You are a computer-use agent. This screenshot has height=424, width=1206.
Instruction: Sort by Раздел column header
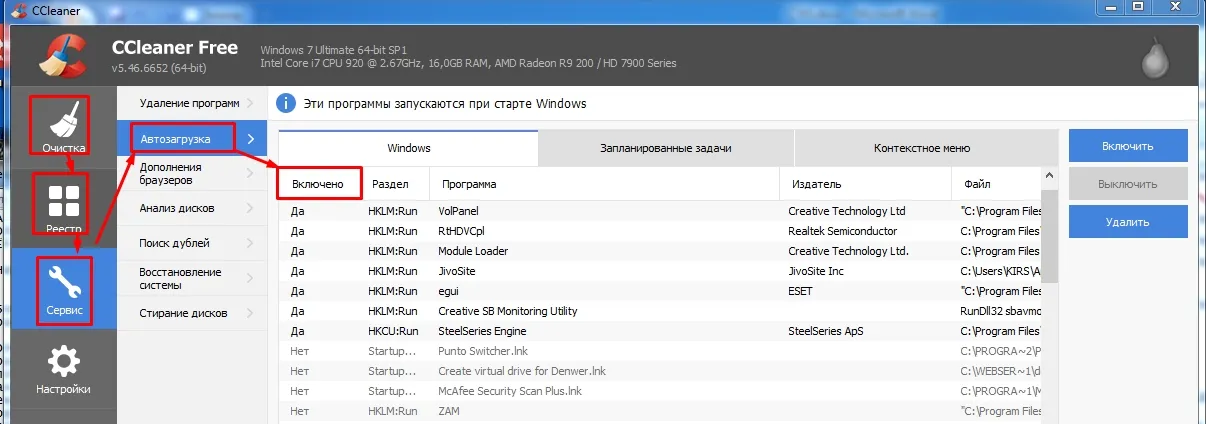395,184
